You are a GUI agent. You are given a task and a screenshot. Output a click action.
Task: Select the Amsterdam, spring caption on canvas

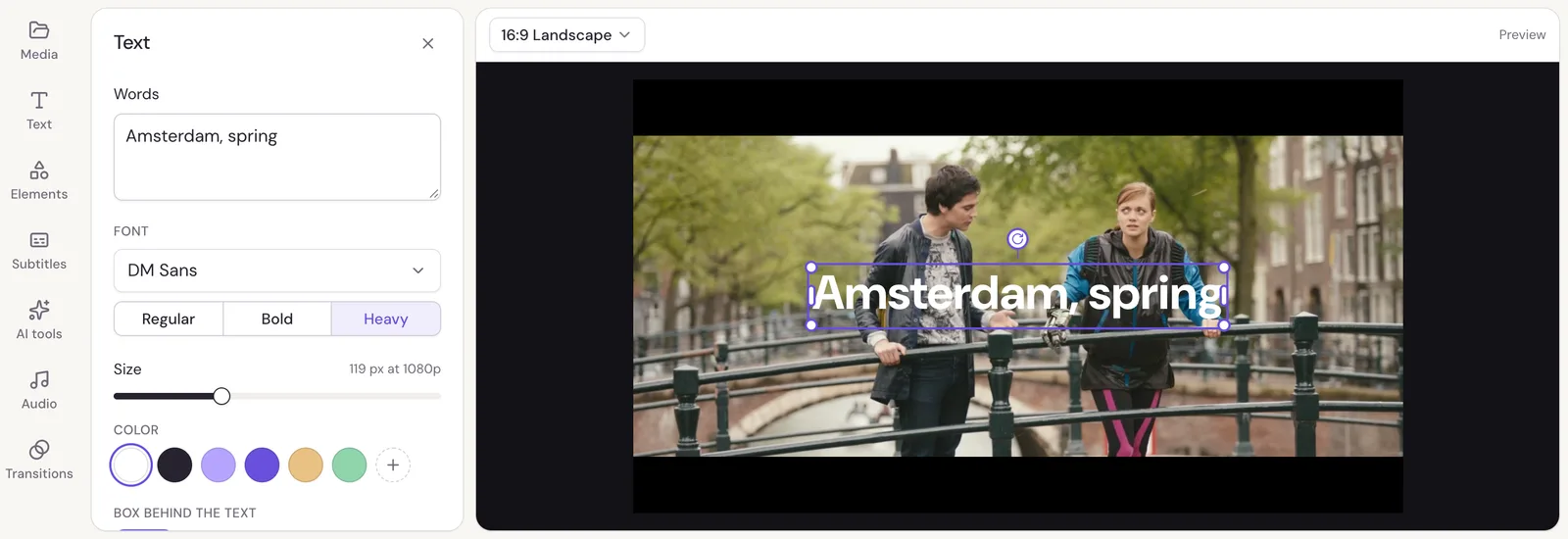click(1017, 295)
